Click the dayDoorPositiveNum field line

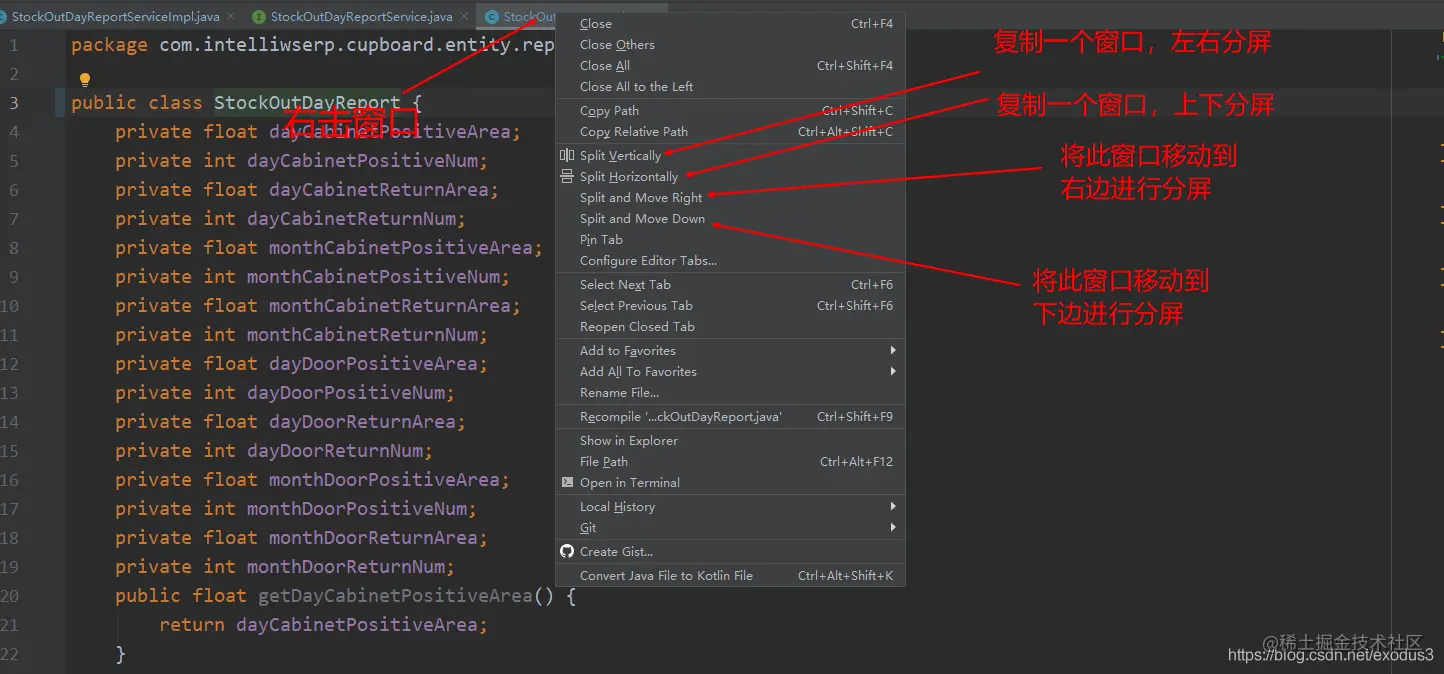pos(285,393)
